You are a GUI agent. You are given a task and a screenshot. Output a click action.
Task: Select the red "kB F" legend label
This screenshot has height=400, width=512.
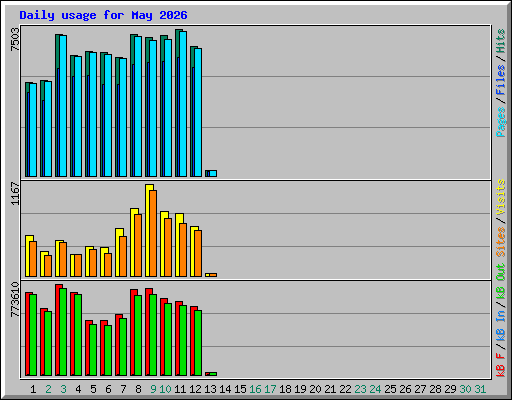coord(500,365)
